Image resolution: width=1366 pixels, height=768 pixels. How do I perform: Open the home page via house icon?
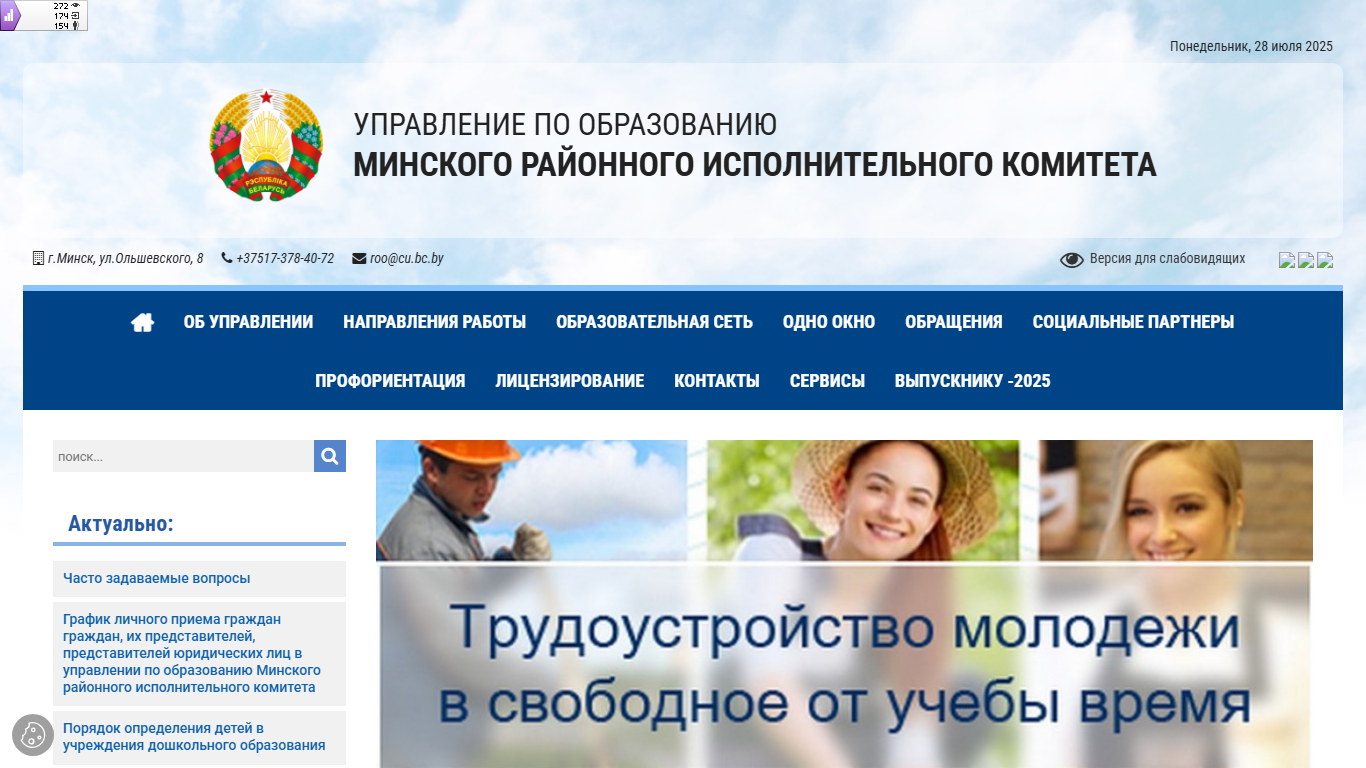click(143, 322)
